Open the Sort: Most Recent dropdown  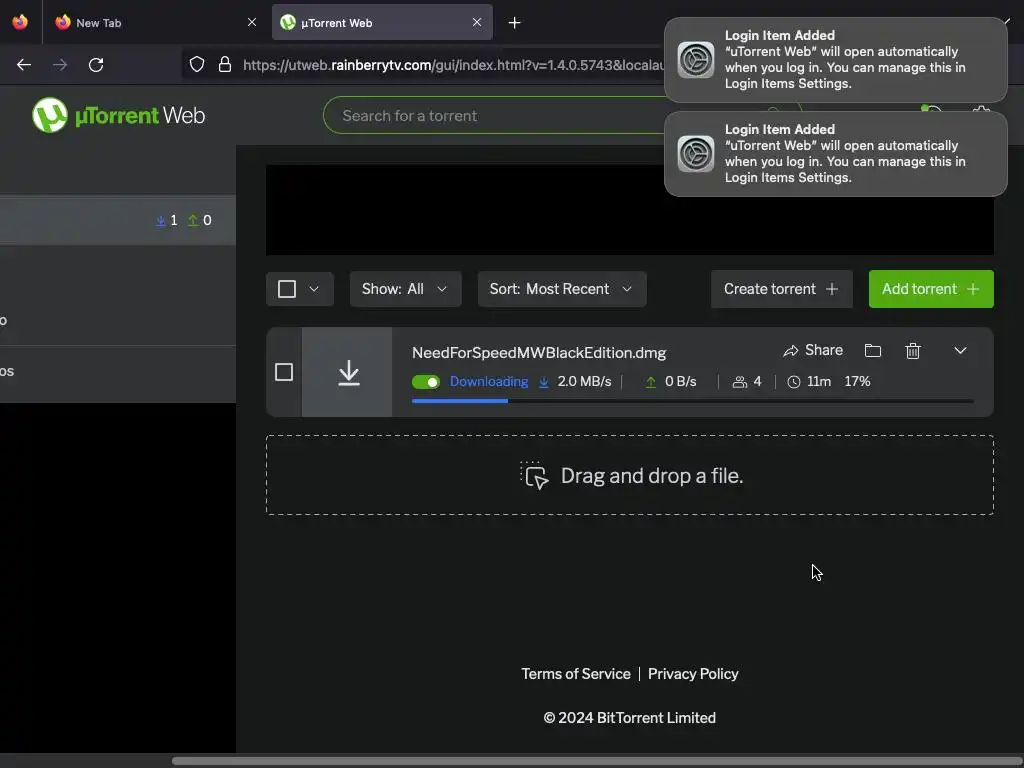tap(562, 289)
